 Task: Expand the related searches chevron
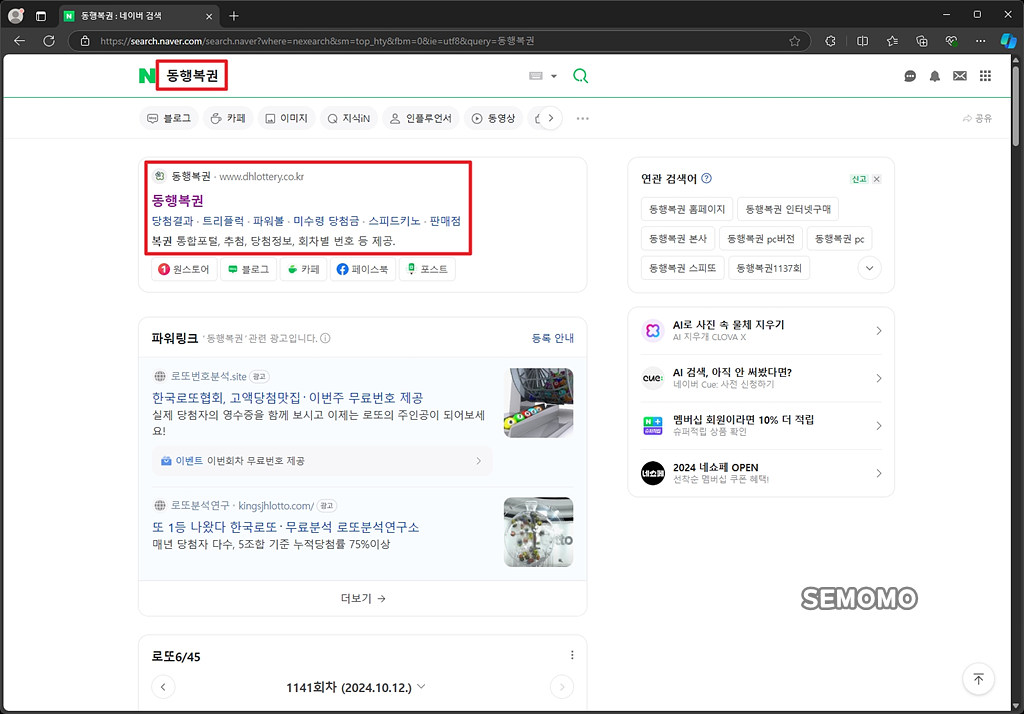869,268
